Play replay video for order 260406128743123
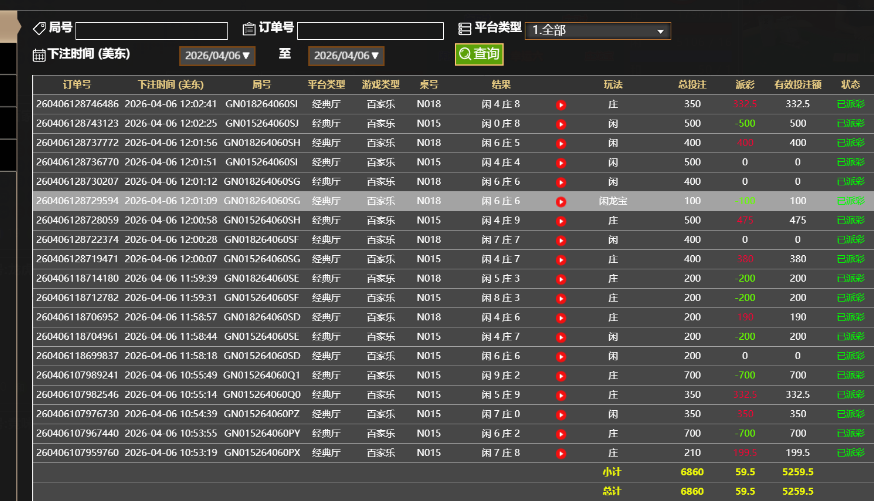The width and height of the screenshot is (874, 501). tap(561, 124)
